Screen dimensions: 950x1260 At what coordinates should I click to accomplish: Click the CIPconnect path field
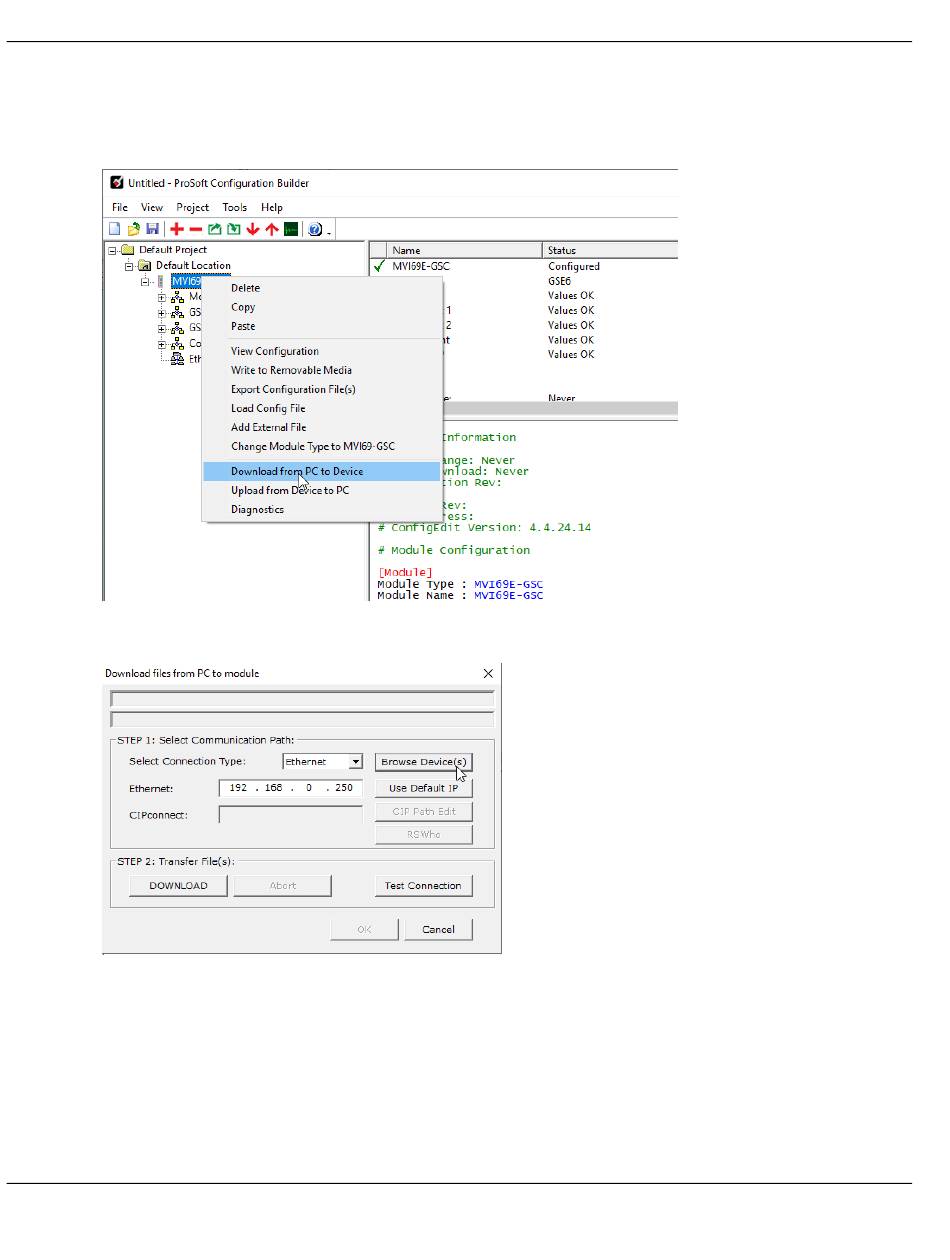click(291, 815)
